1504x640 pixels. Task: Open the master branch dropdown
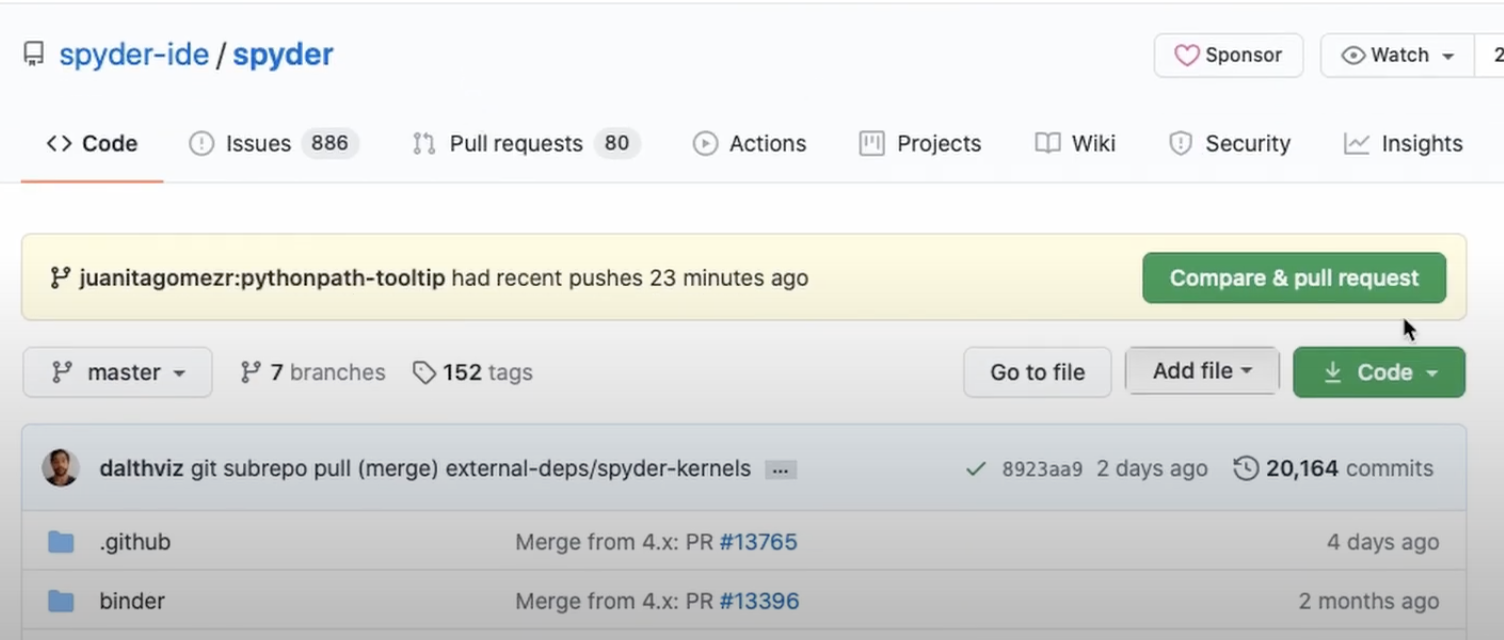coord(118,373)
